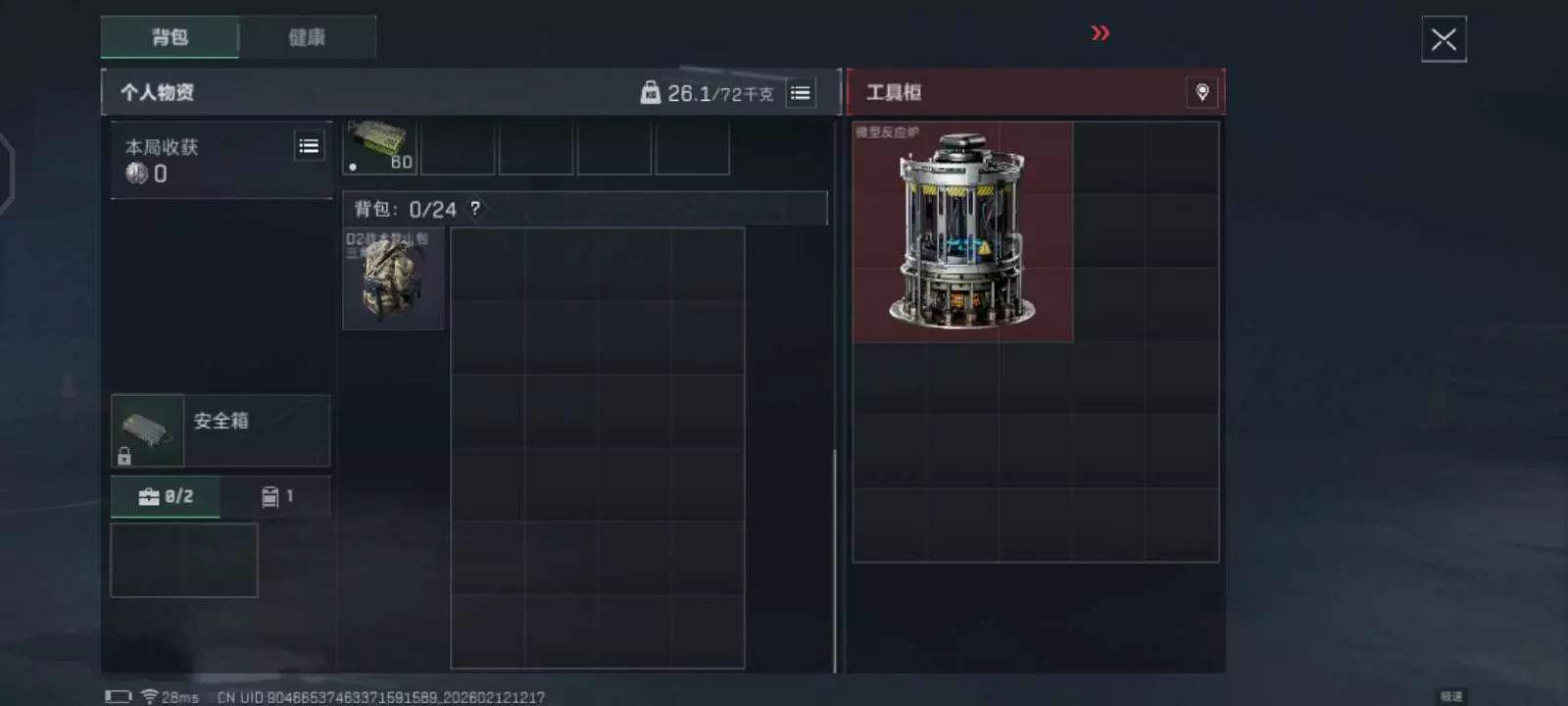Select the ammo box with 60 count
The image size is (1568, 706).
pyautogui.click(x=380, y=147)
